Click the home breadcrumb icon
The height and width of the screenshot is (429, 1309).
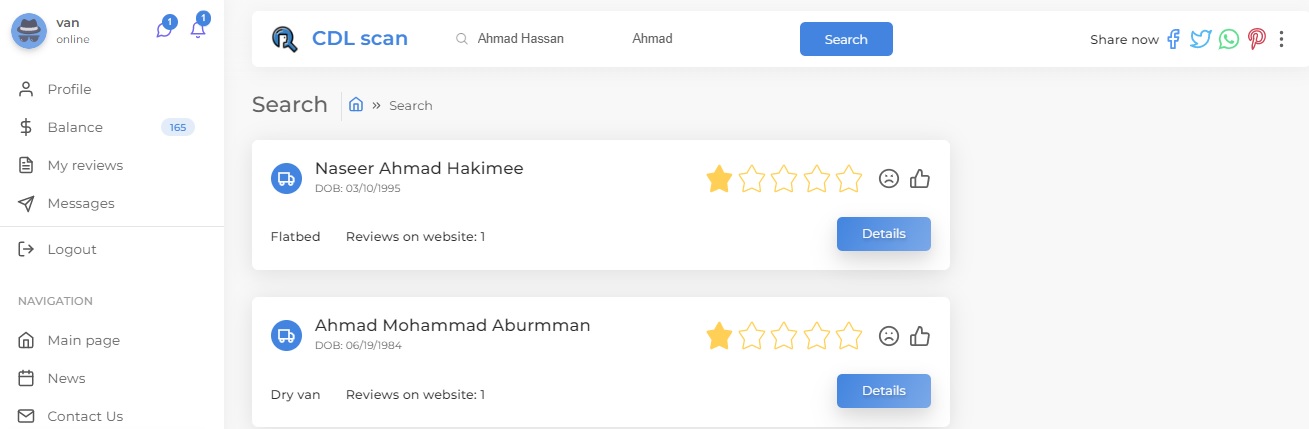point(355,104)
